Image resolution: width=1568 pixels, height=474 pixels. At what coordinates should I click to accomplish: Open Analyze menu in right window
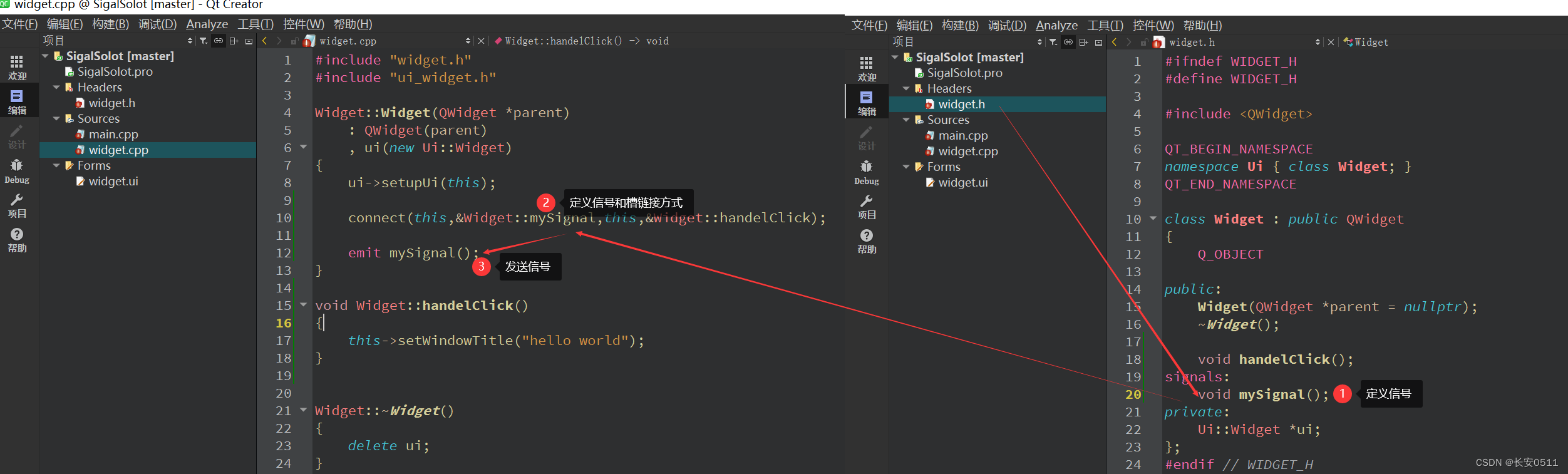[1057, 25]
